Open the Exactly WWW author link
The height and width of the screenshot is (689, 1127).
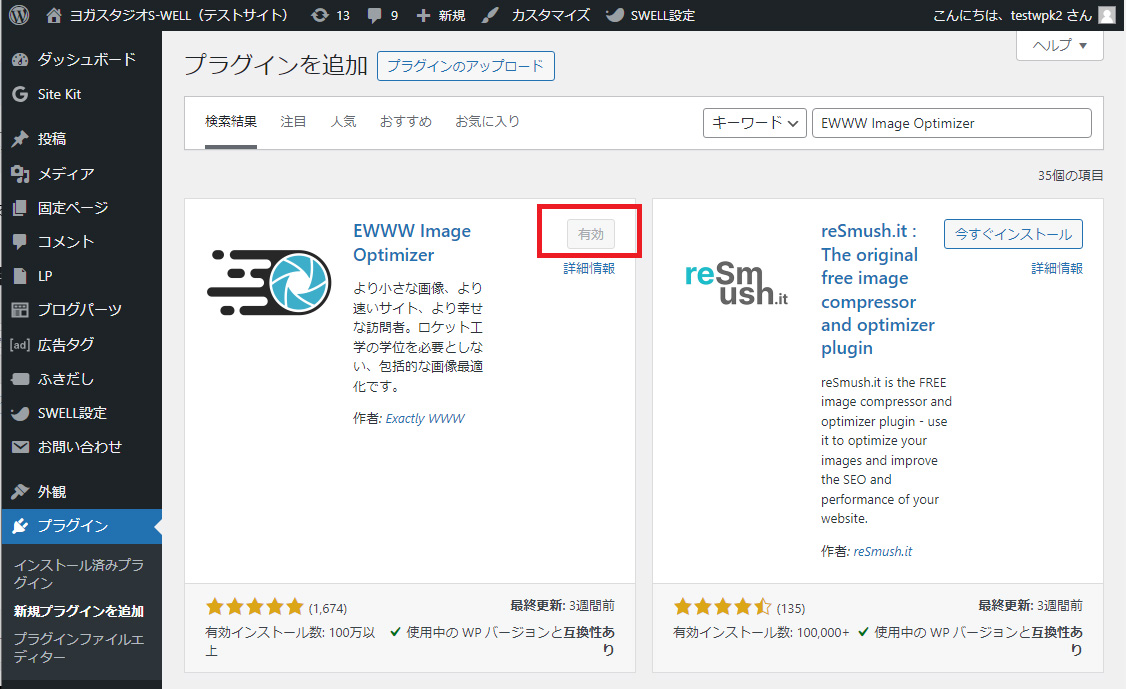(x=425, y=418)
